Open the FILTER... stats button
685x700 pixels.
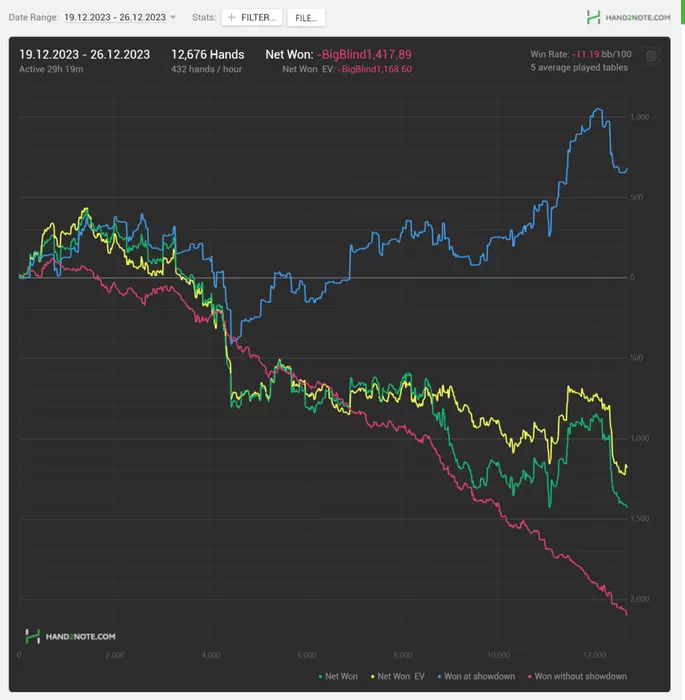pyautogui.click(x=252, y=17)
